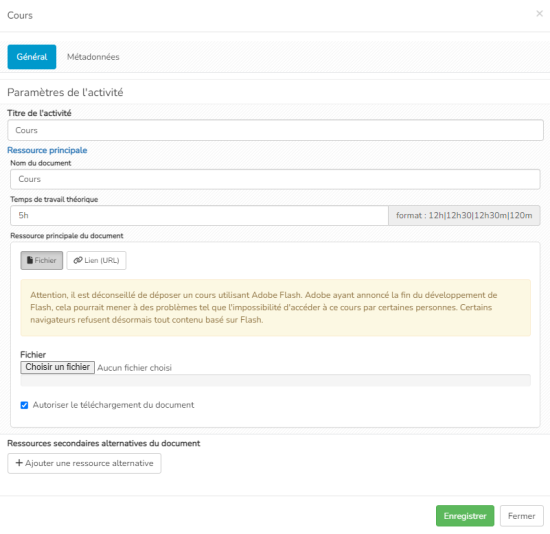
Task: Switch to the Général tab
Action: tap(32, 57)
